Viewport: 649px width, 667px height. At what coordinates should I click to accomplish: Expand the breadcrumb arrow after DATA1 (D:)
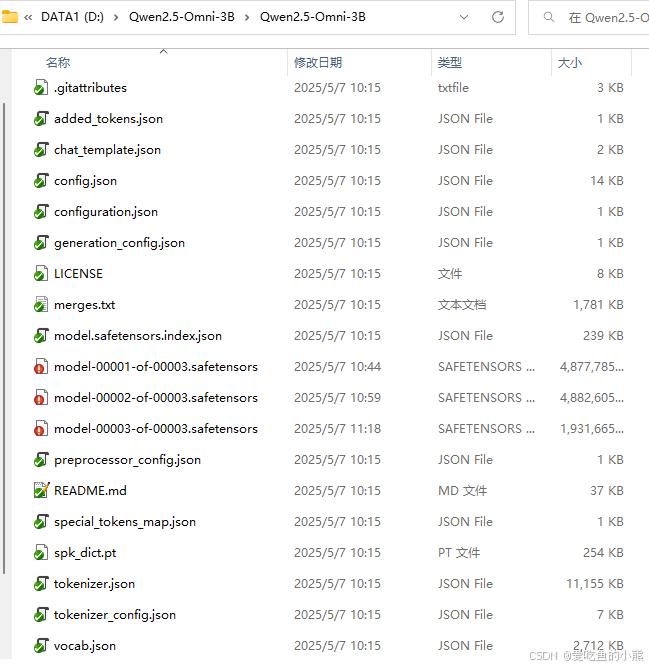116,17
